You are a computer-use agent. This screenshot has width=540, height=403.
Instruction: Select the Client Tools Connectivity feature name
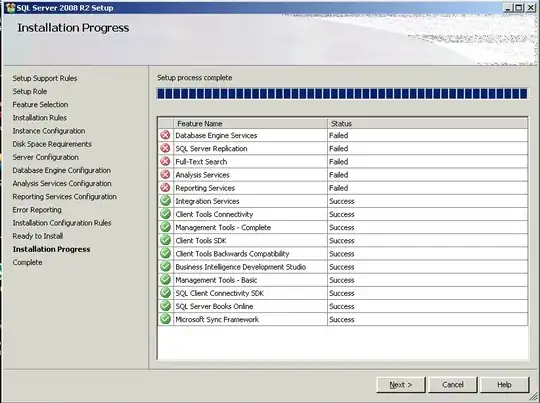214,214
